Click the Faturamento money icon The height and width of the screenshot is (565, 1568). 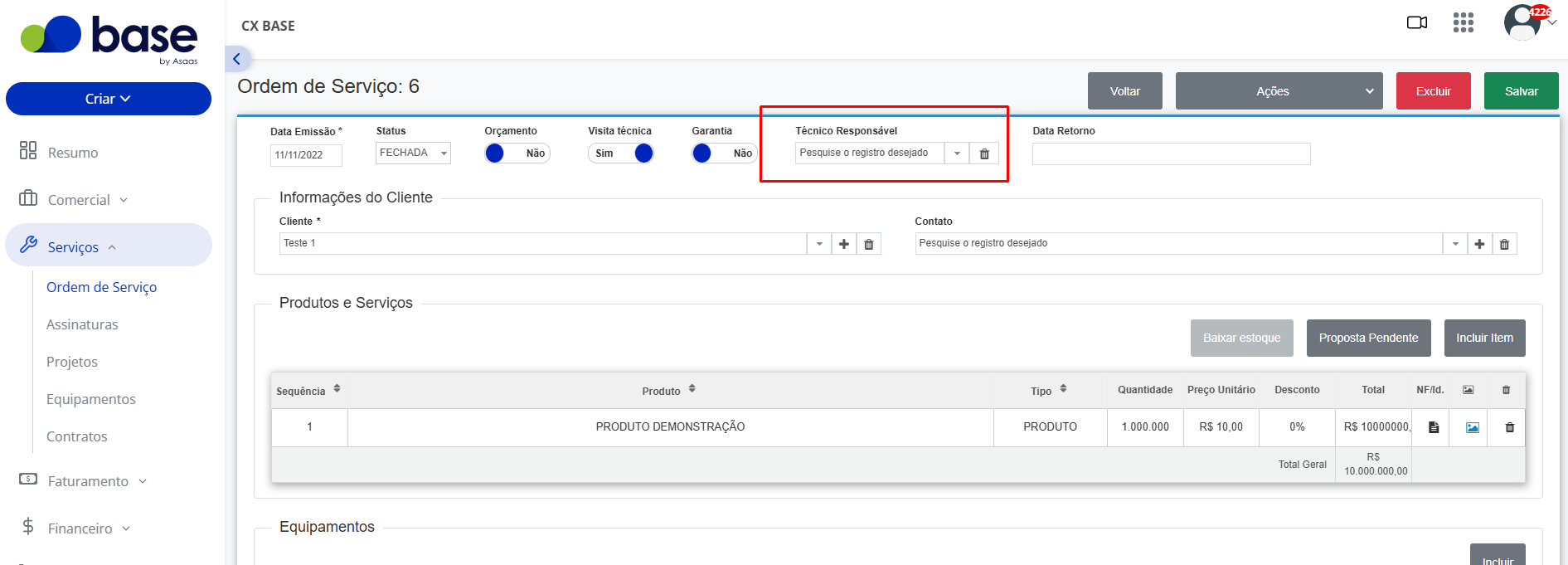coord(28,479)
